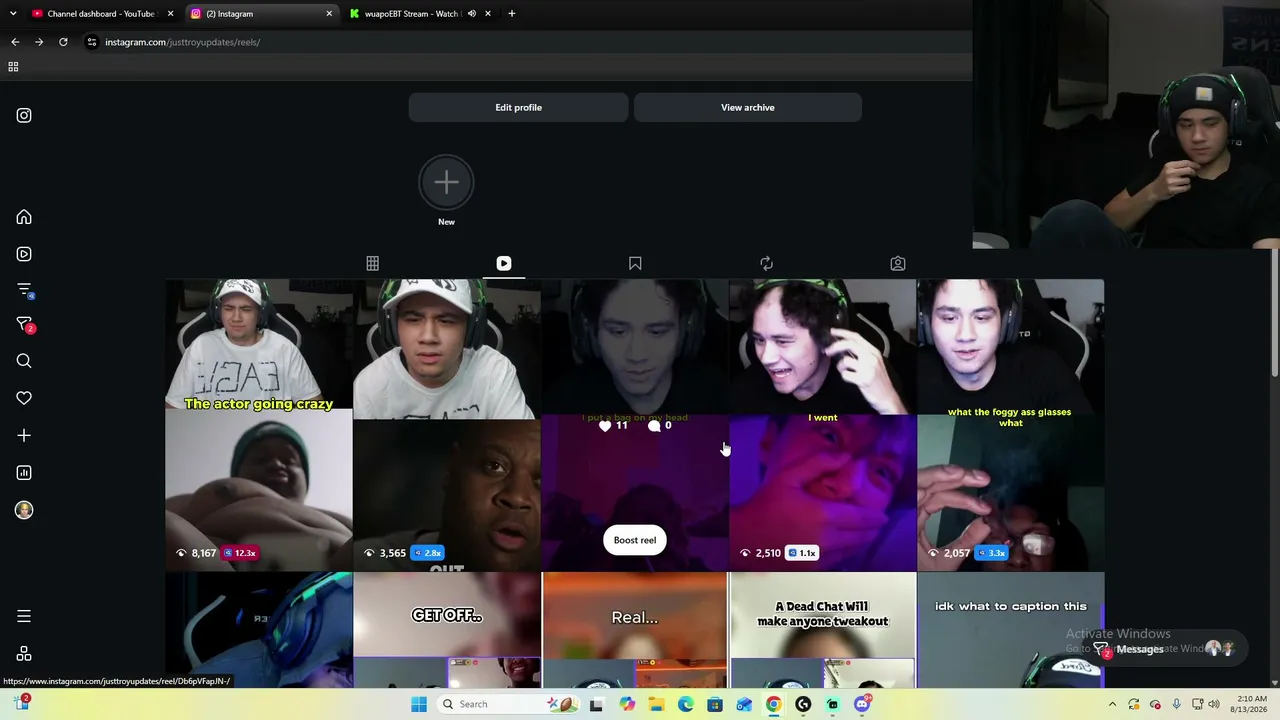Add a New highlight with plus circle
Image resolution: width=1280 pixels, height=720 pixels.
(446, 182)
